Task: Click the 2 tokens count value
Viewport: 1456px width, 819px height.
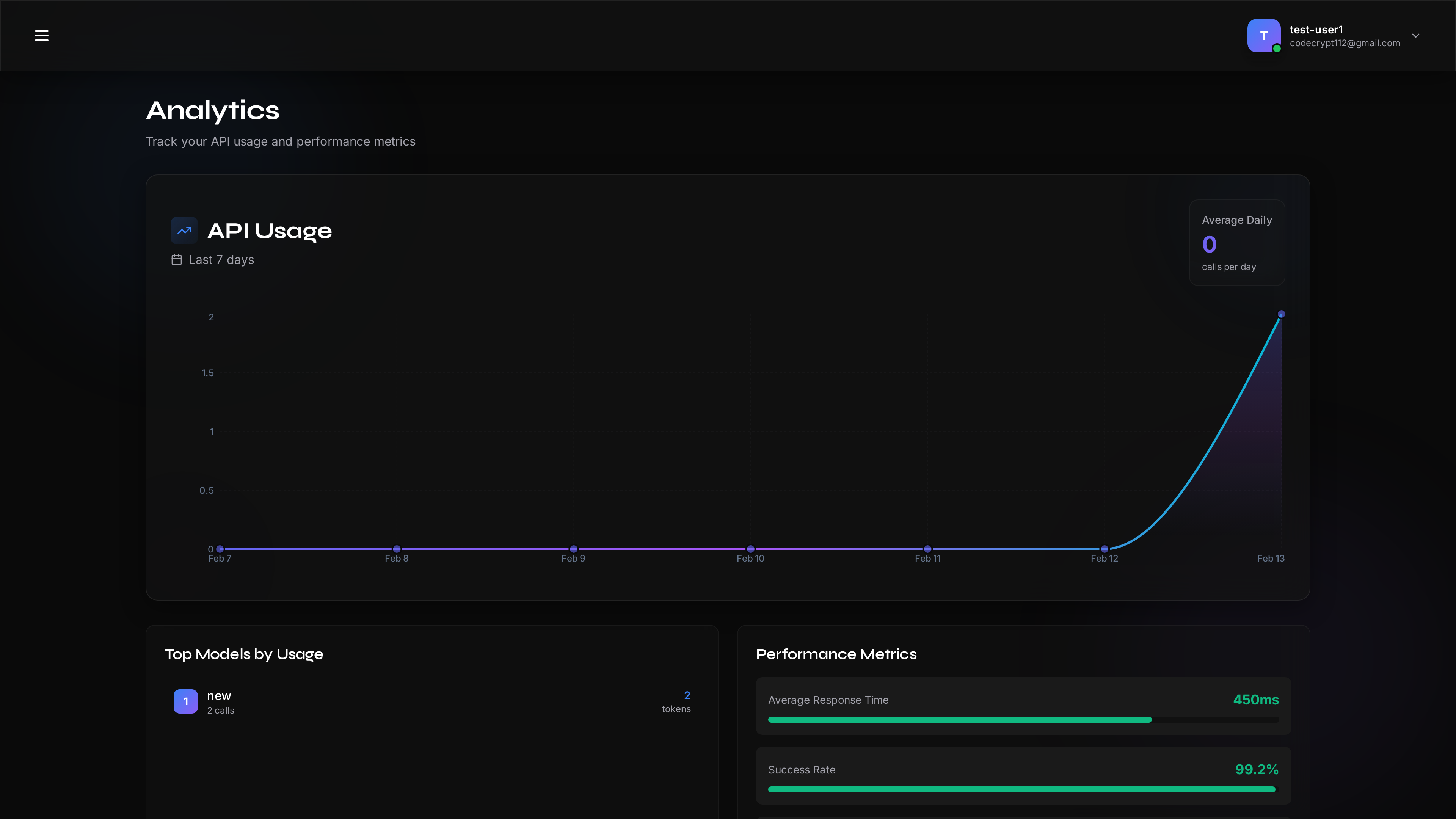Action: coord(687,695)
